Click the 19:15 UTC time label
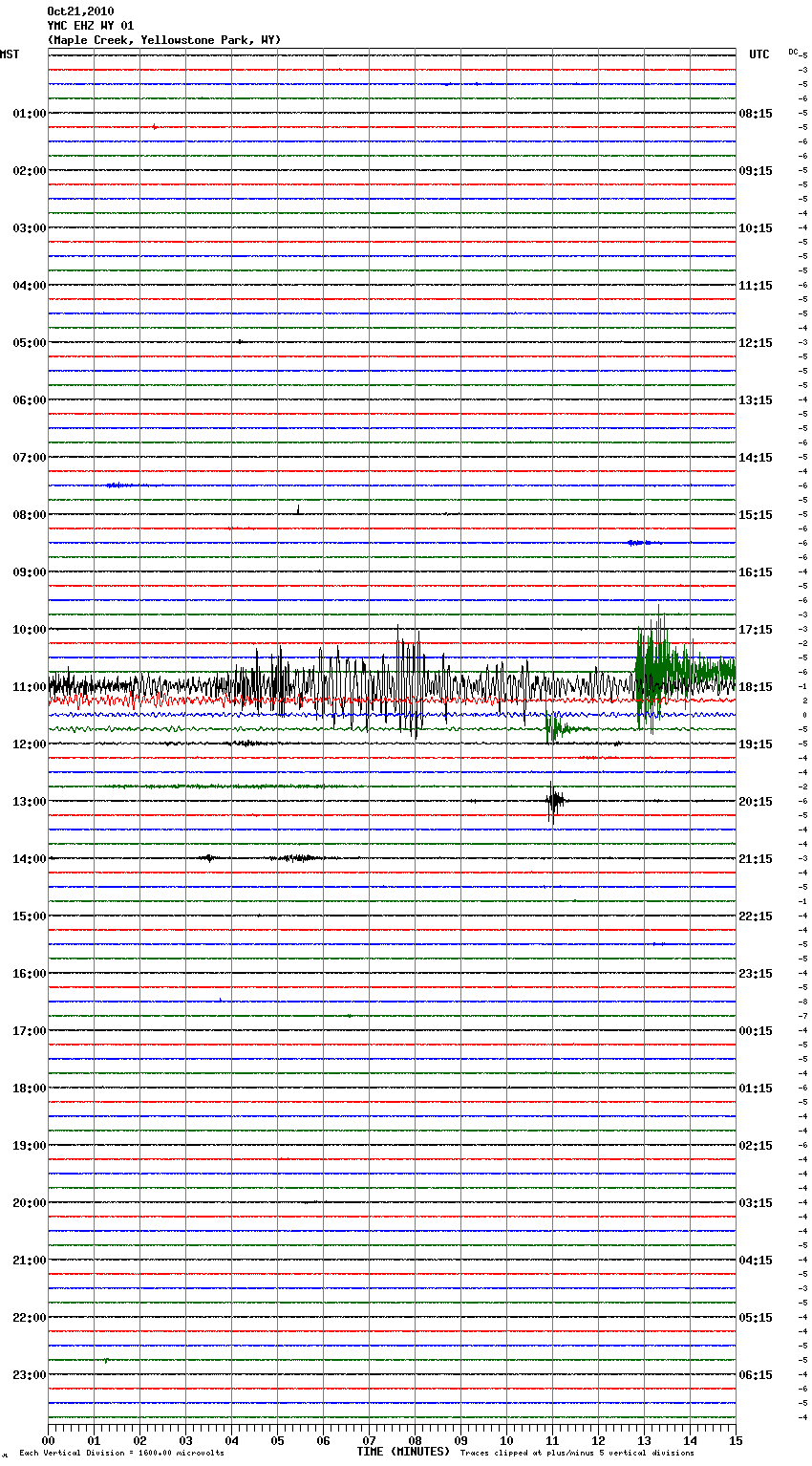Viewport: 812px width, 1466px height. point(756,744)
